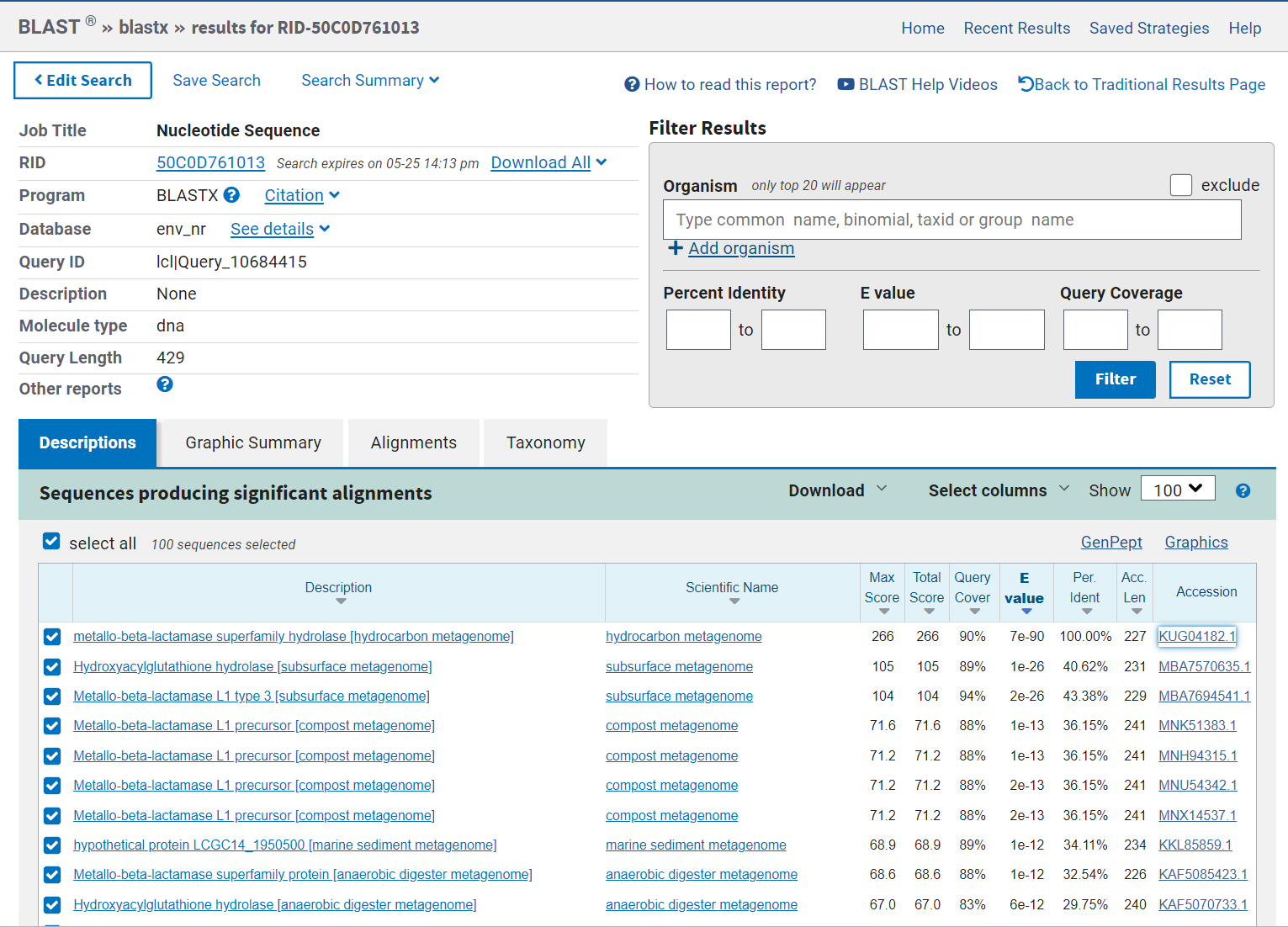This screenshot has width=1288, height=927.
Task: Click the Query Coverage minimum field
Action: [1095, 330]
